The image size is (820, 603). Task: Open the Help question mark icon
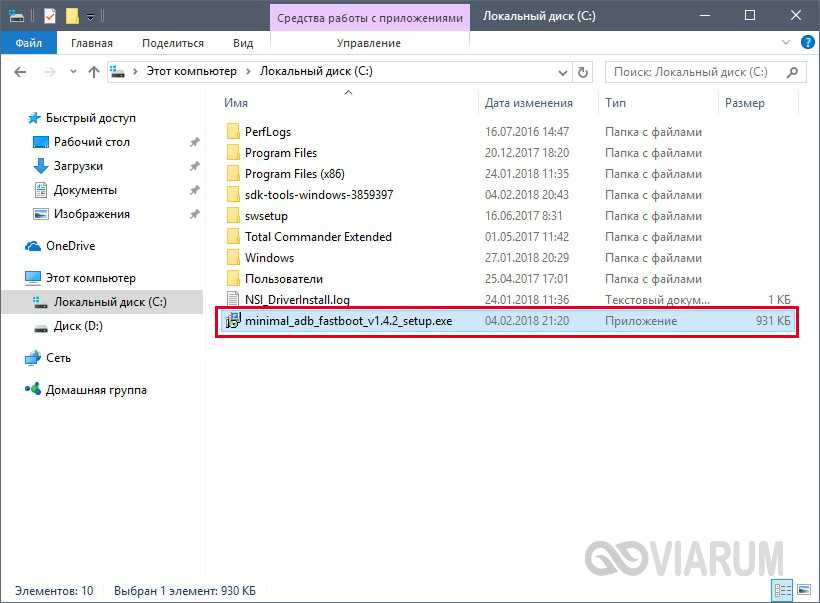click(x=805, y=43)
